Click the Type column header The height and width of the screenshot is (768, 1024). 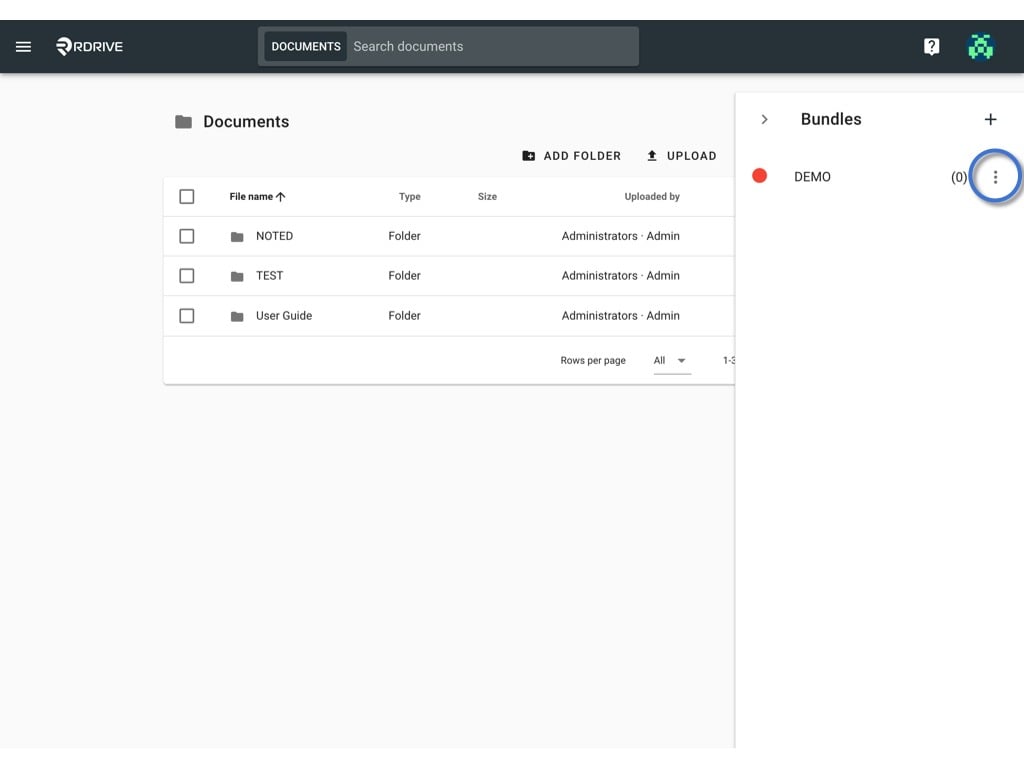pos(409,197)
